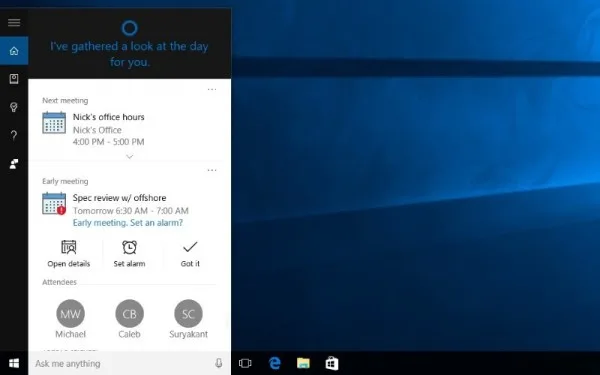Click Spec review calendar alert icon
The height and width of the screenshot is (375, 600).
[54, 203]
